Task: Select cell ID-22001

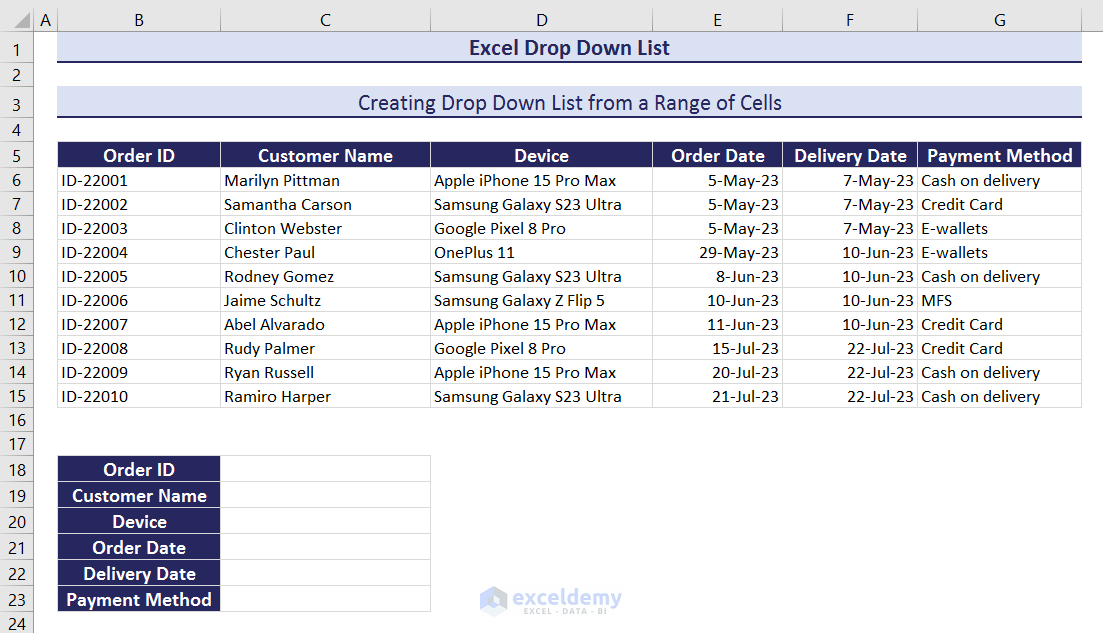Action: click(x=139, y=180)
